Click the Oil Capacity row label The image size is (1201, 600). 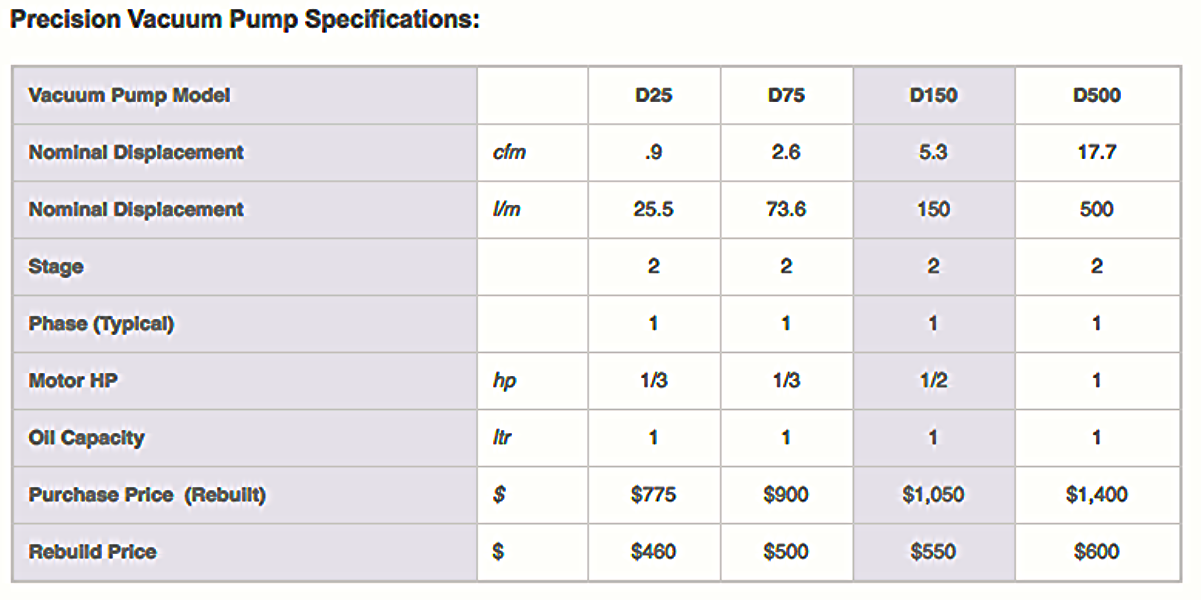(86, 438)
